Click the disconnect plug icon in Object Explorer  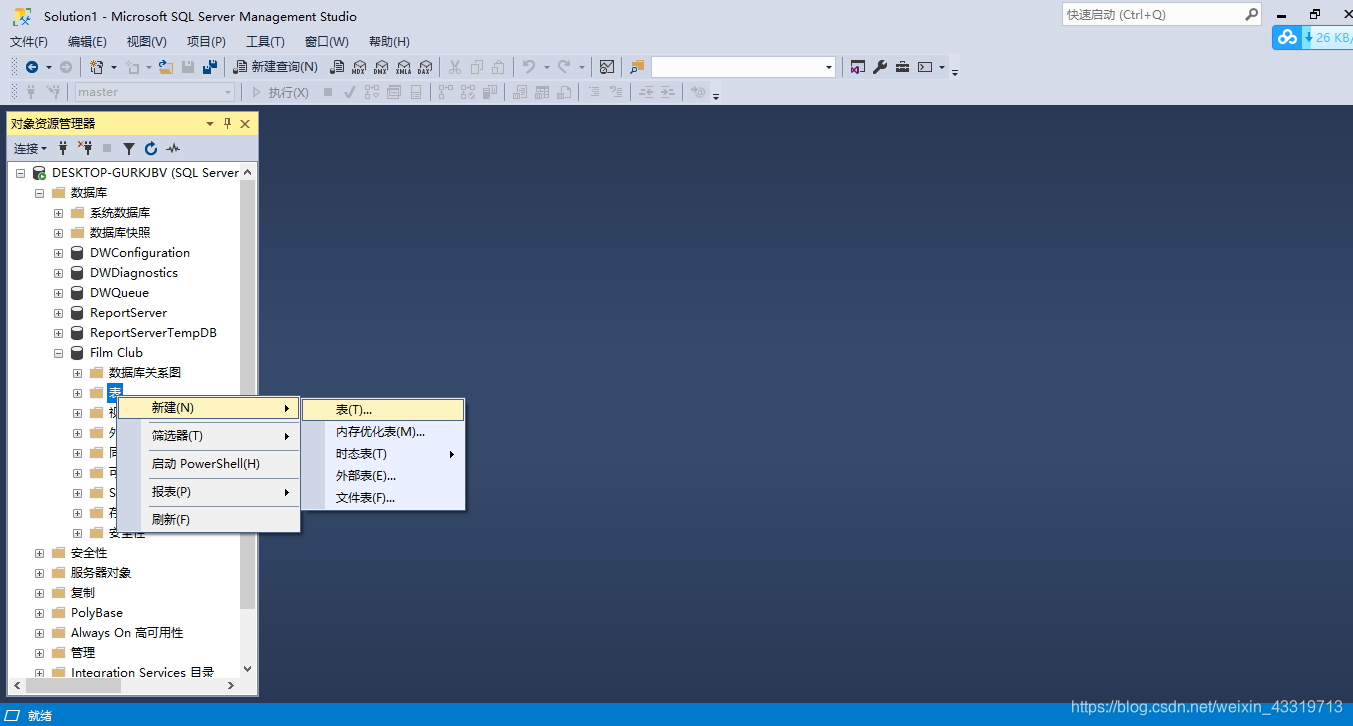pyautogui.click(x=85, y=148)
